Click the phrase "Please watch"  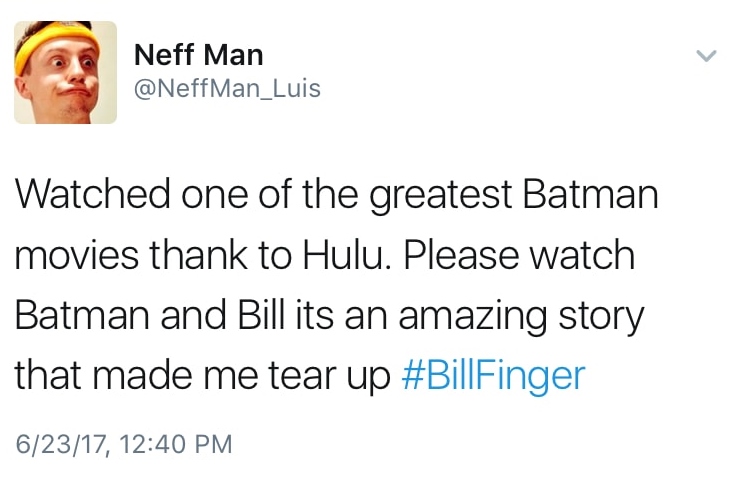[x=520, y=254]
